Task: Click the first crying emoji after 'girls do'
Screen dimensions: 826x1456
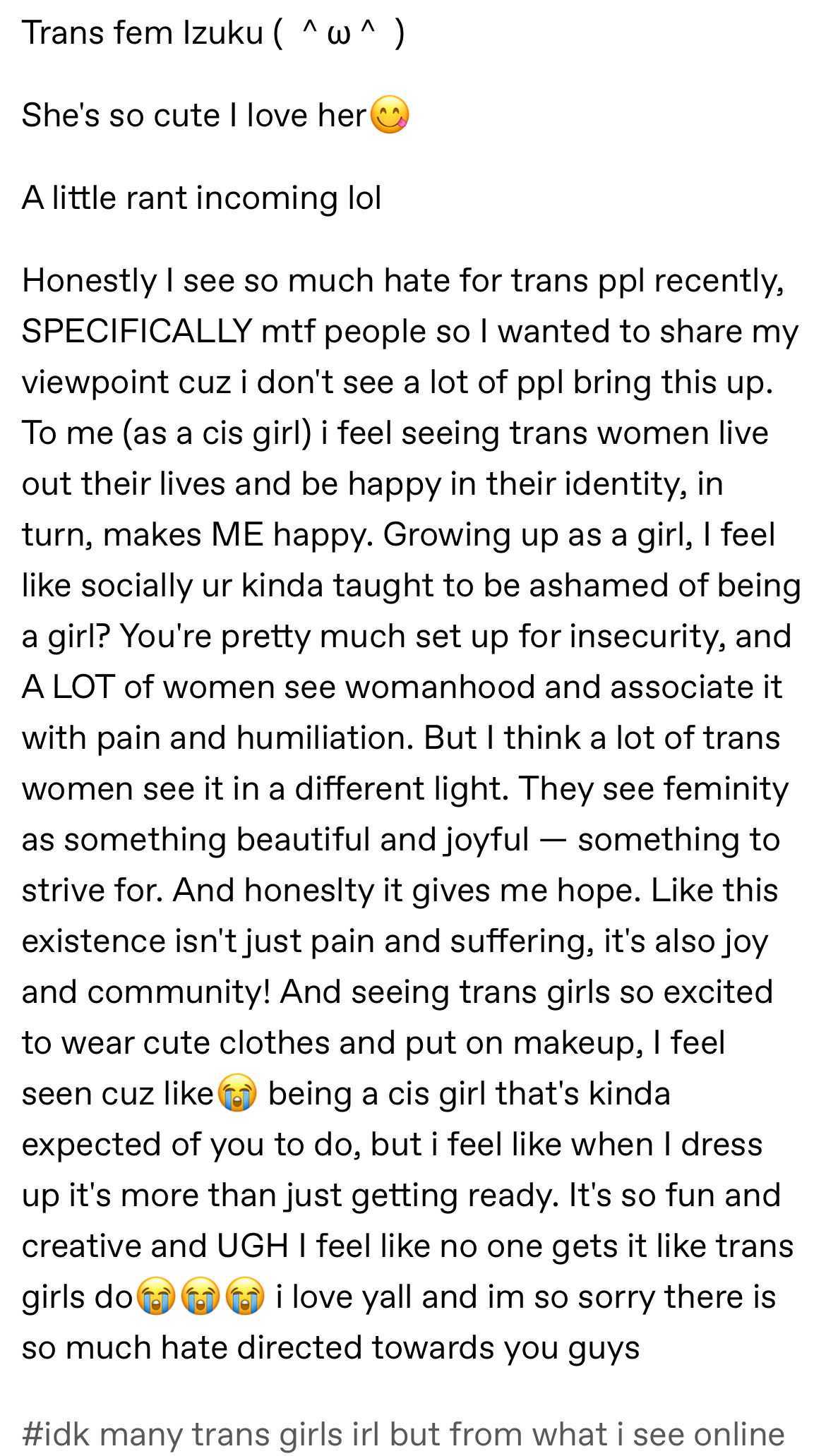Action: (x=156, y=1297)
